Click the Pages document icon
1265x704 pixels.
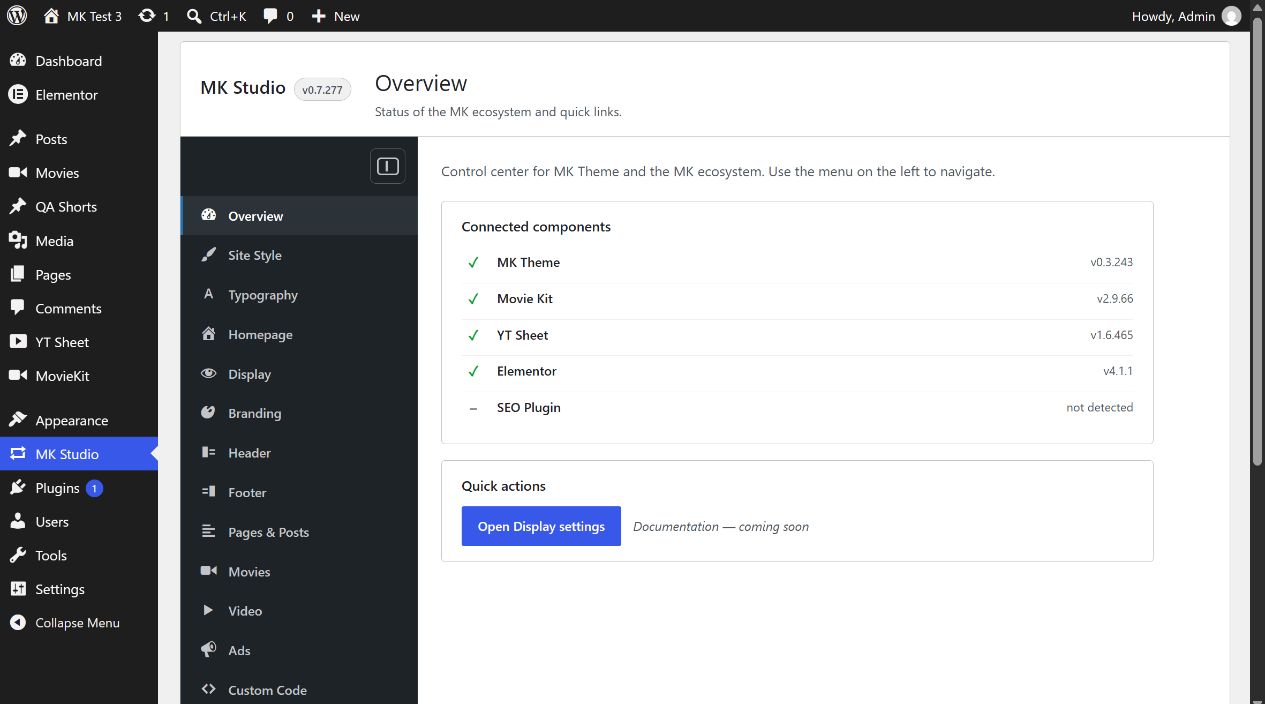(x=17, y=275)
